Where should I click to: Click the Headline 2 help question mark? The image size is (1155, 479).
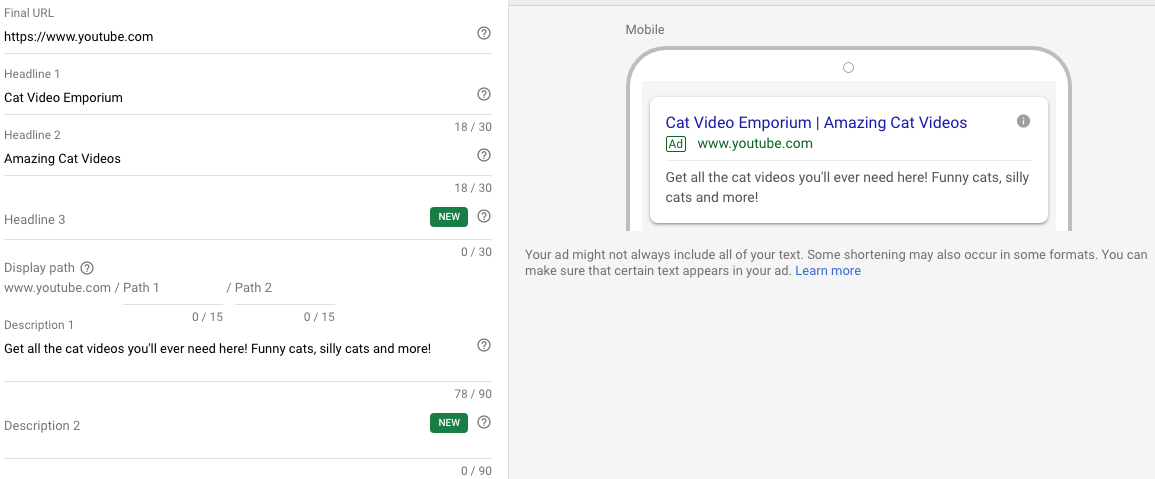[484, 155]
